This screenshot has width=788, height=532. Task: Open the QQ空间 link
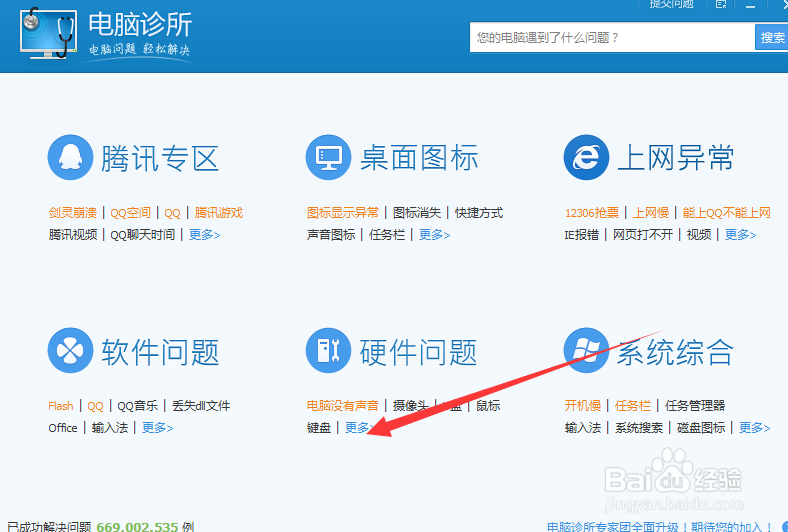(131, 213)
